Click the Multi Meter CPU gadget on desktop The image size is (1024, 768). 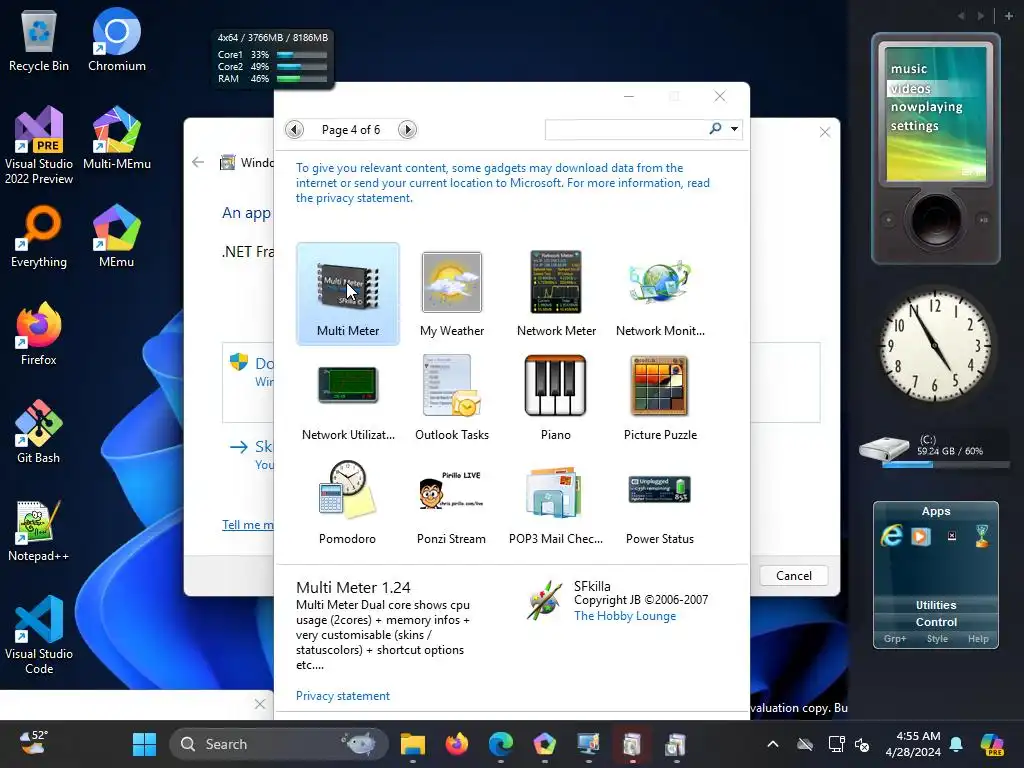point(272,58)
